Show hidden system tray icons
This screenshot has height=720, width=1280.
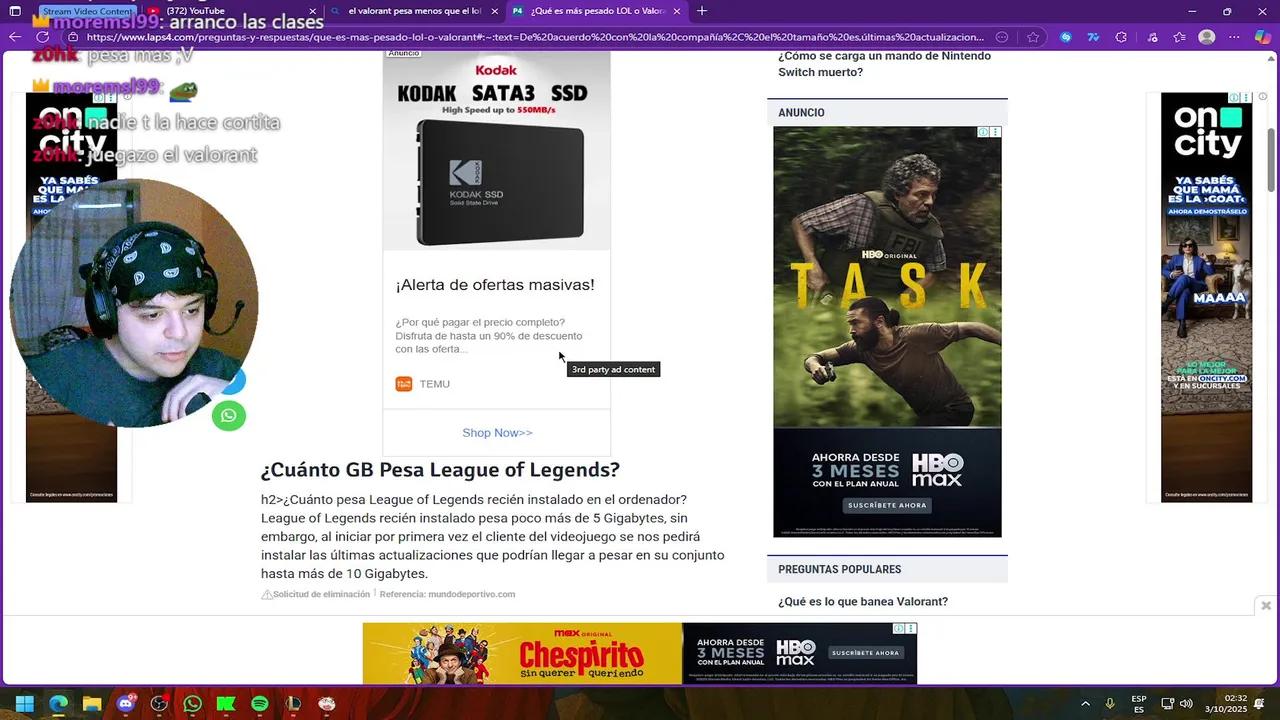tap(1085, 704)
